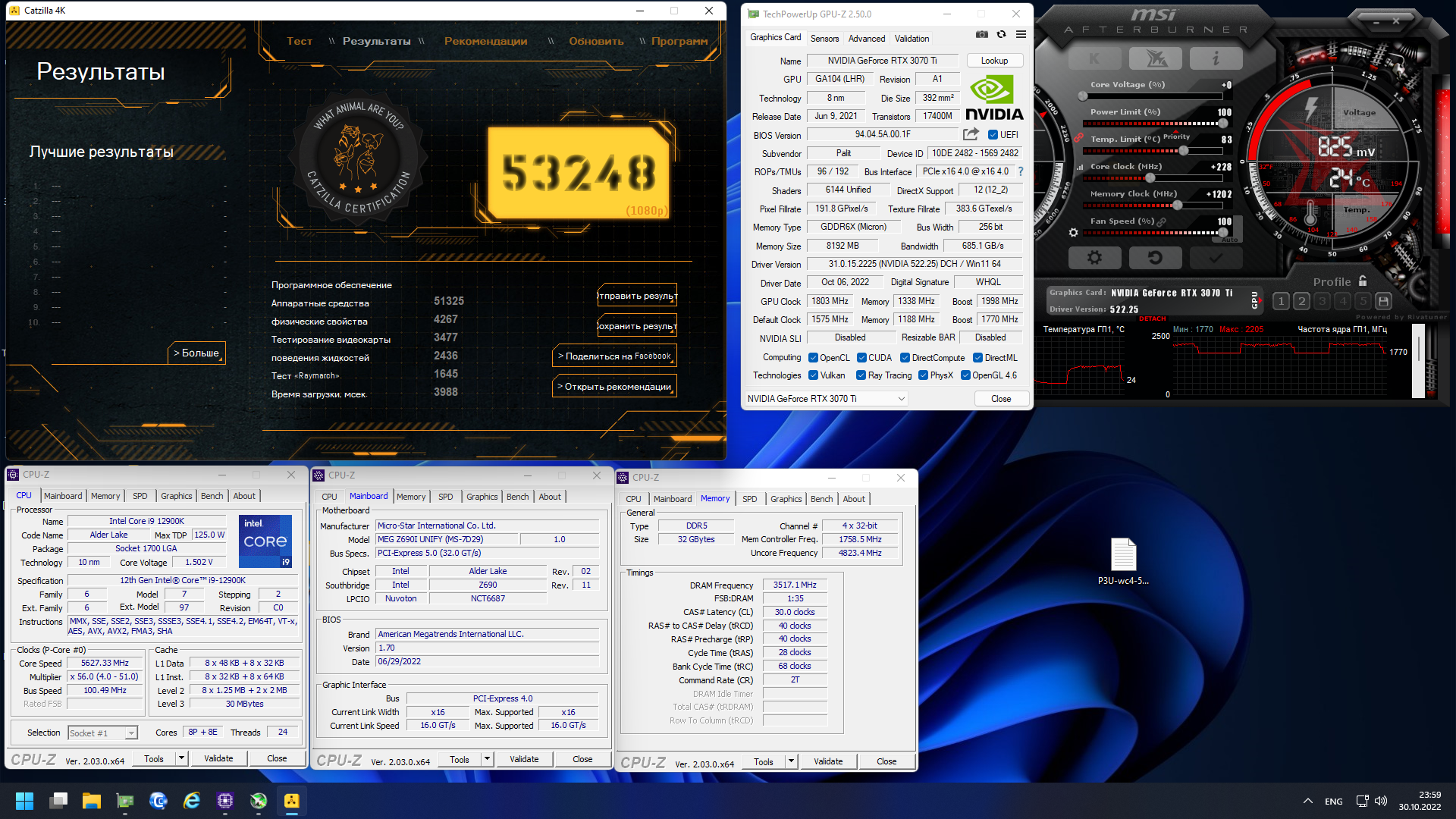Click the Afterburner reset button
1456x819 pixels.
(x=1155, y=258)
